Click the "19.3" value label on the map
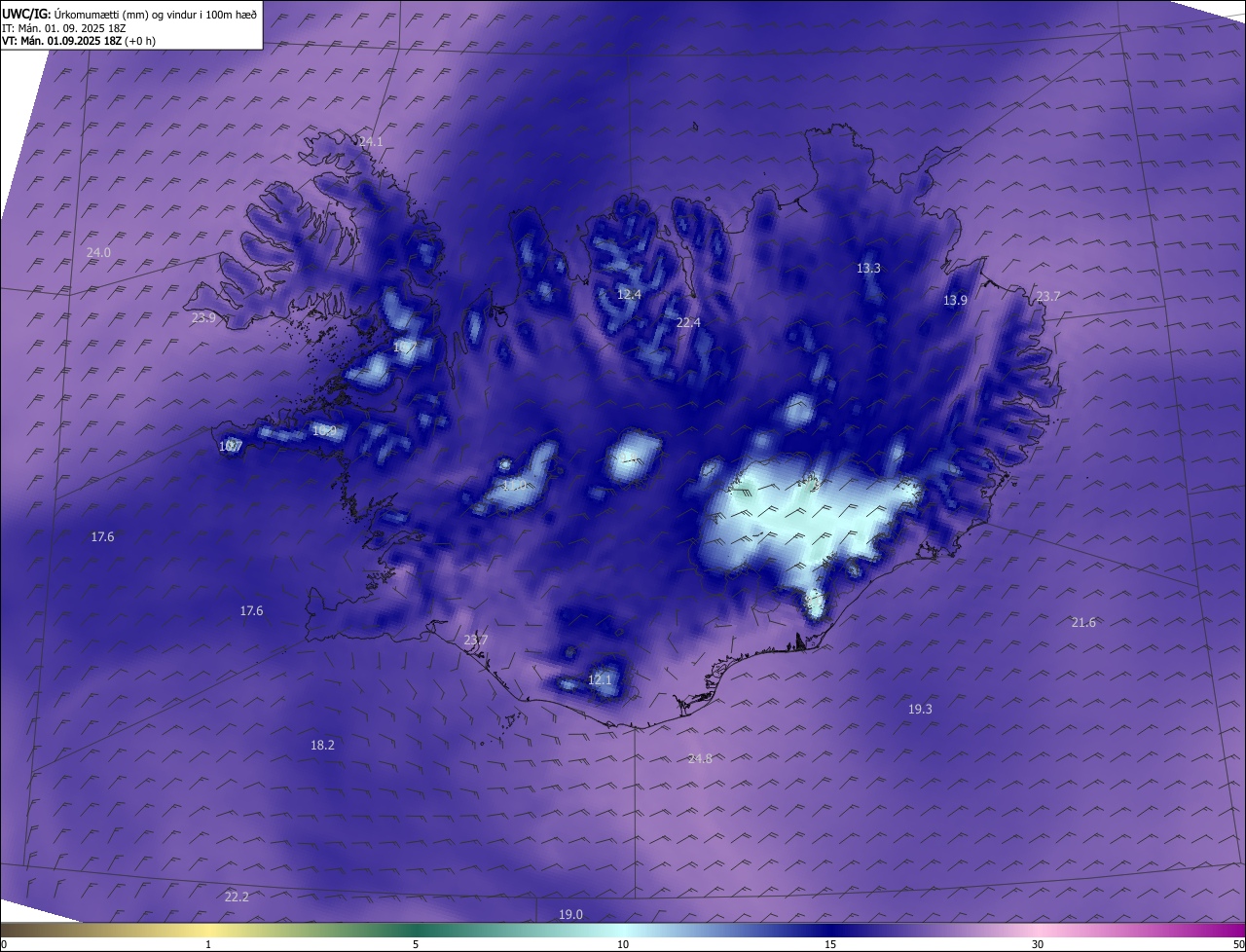The width and height of the screenshot is (1246, 952). tap(920, 709)
